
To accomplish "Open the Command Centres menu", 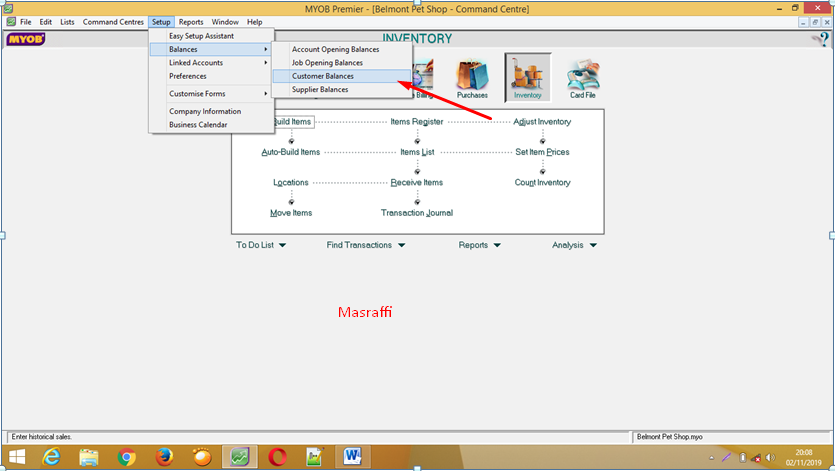I will click(113, 22).
